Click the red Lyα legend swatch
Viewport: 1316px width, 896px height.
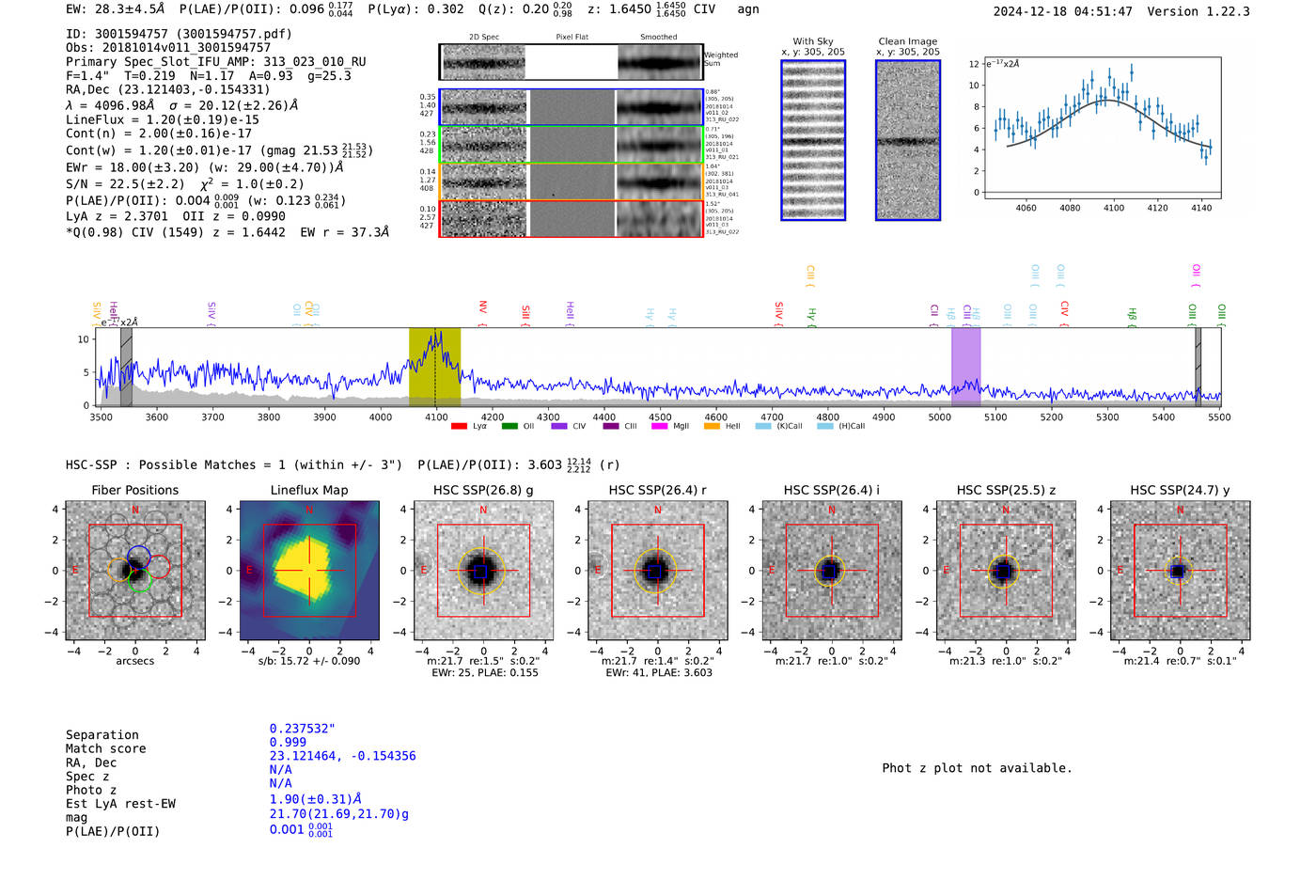[459, 427]
